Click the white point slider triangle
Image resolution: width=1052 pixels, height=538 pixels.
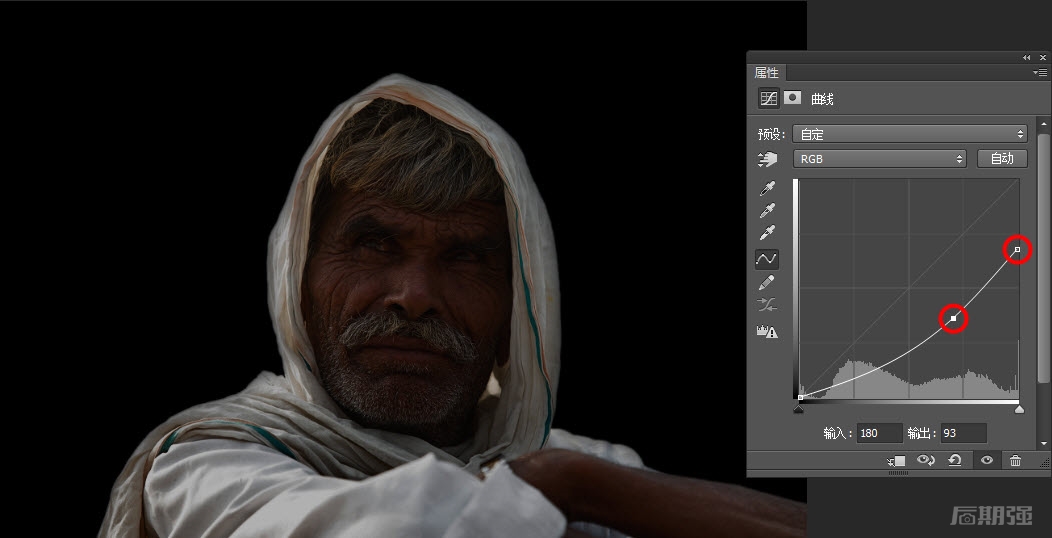tap(1019, 409)
